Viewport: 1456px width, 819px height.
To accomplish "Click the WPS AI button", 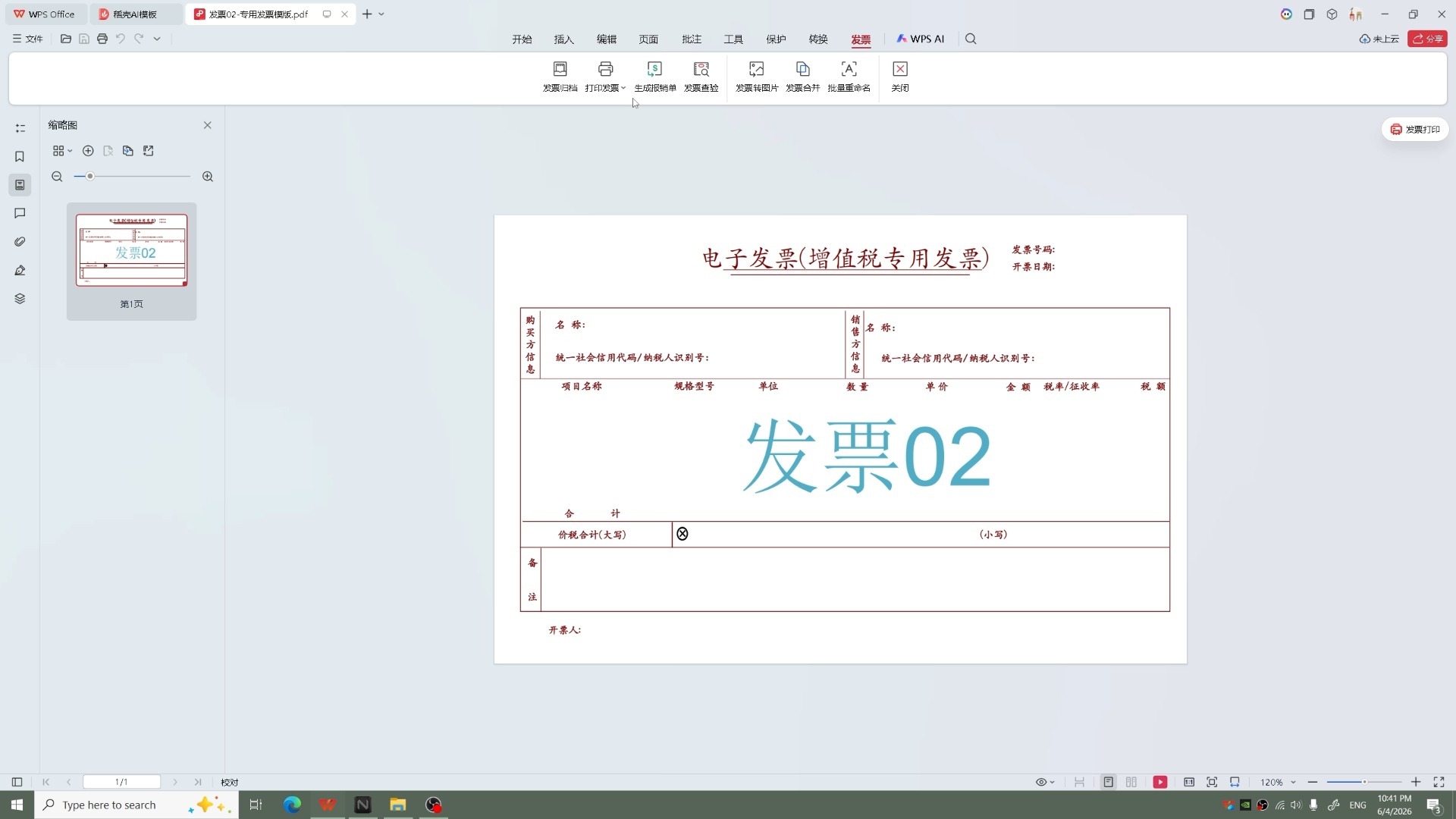I will pyautogui.click(x=920, y=39).
